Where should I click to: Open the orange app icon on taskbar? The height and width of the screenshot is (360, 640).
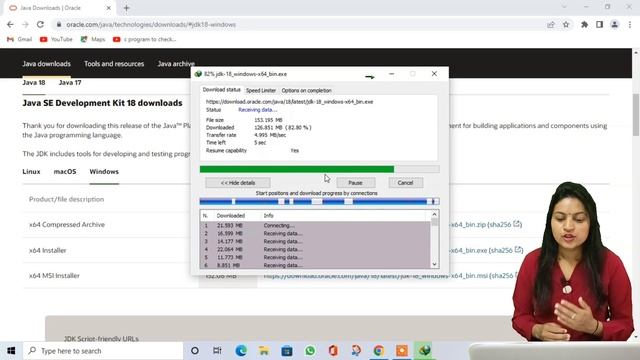click(402, 351)
